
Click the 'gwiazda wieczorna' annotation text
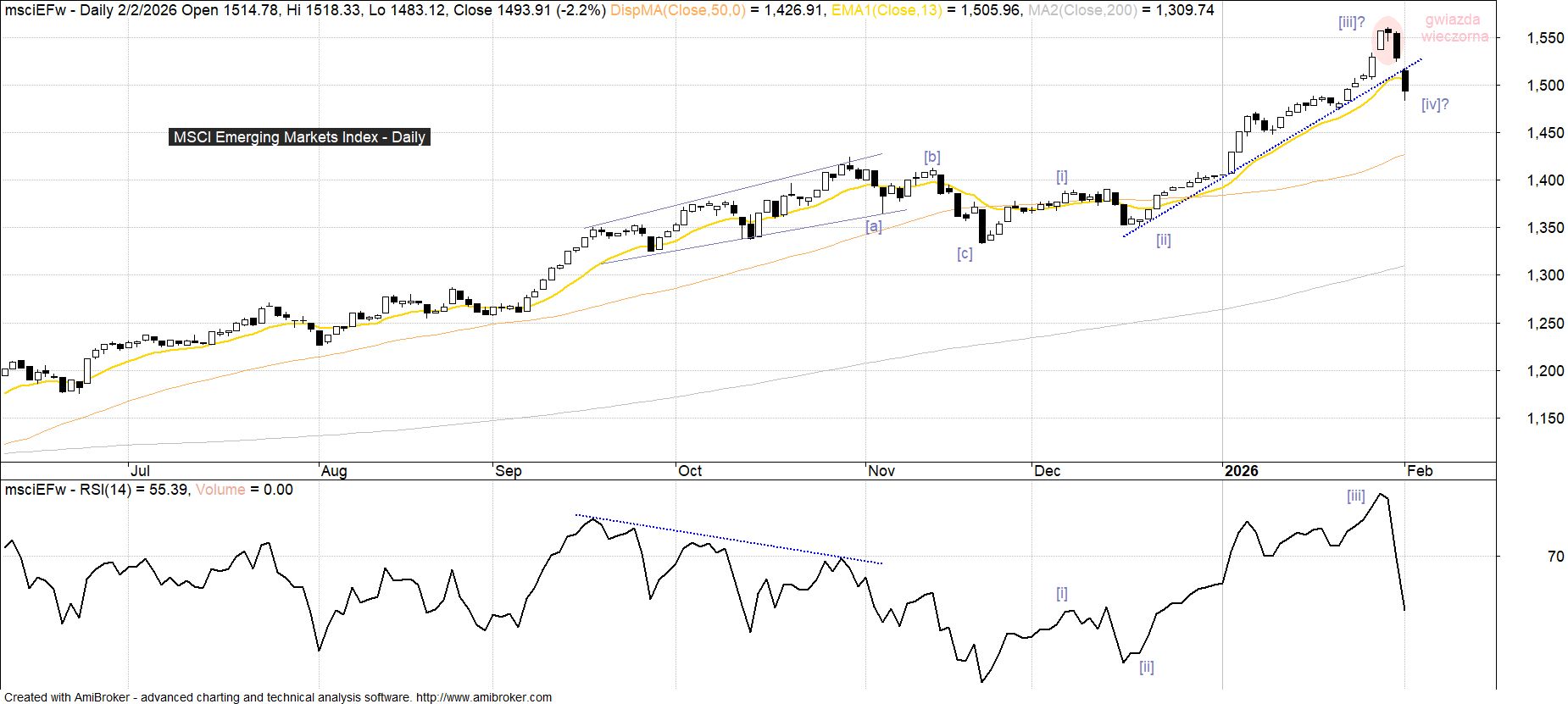[x=1454, y=28]
